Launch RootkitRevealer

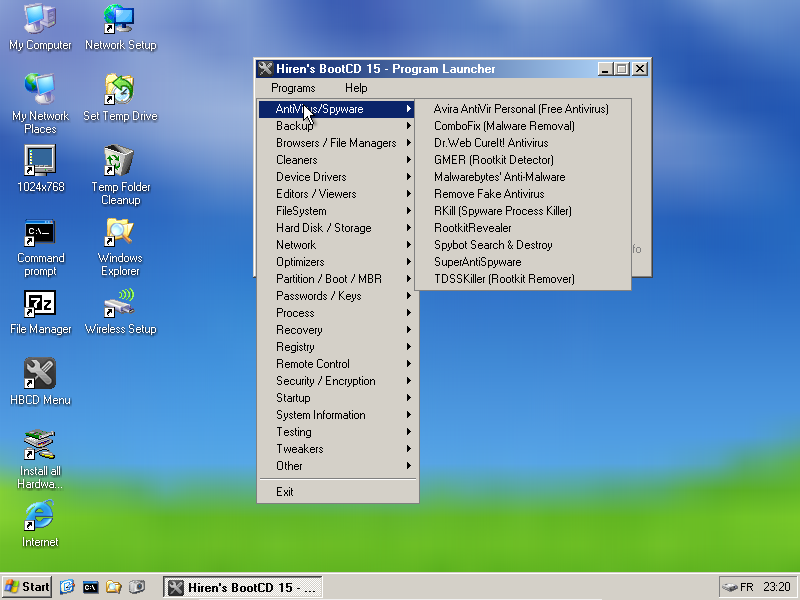click(523, 228)
